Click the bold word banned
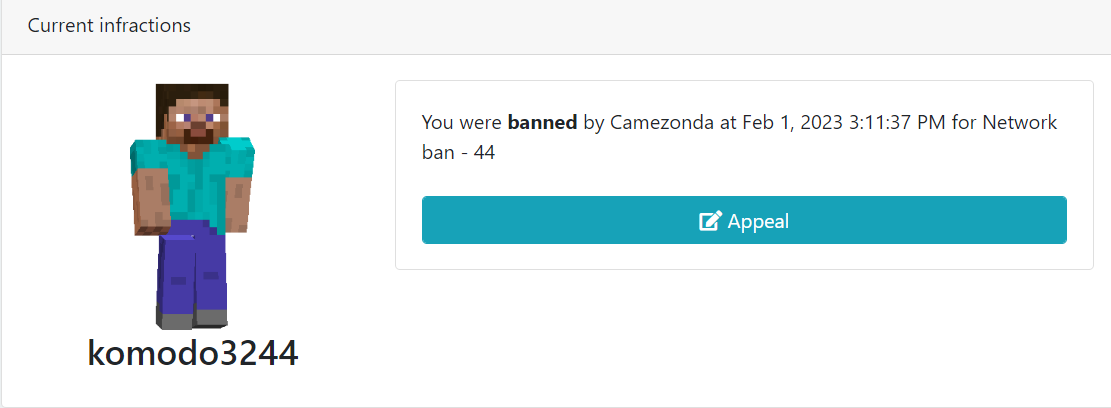1111x408 pixels. pos(542,123)
